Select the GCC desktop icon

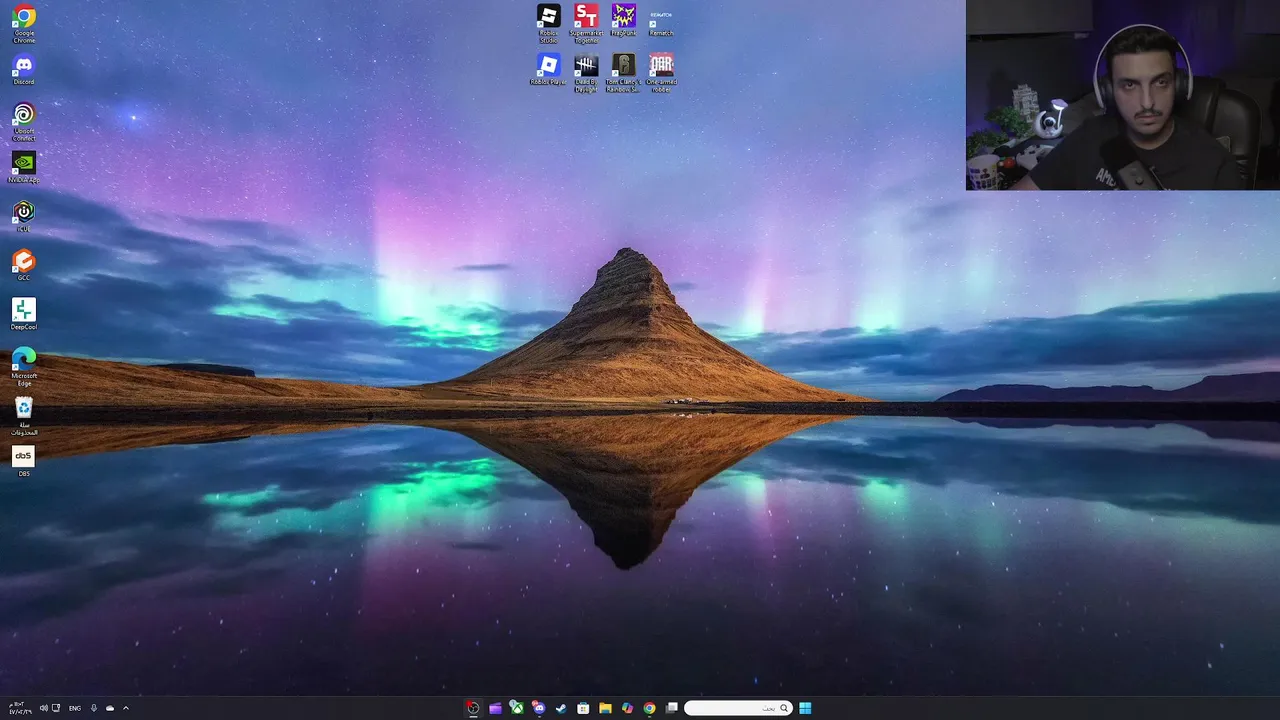[x=24, y=266]
